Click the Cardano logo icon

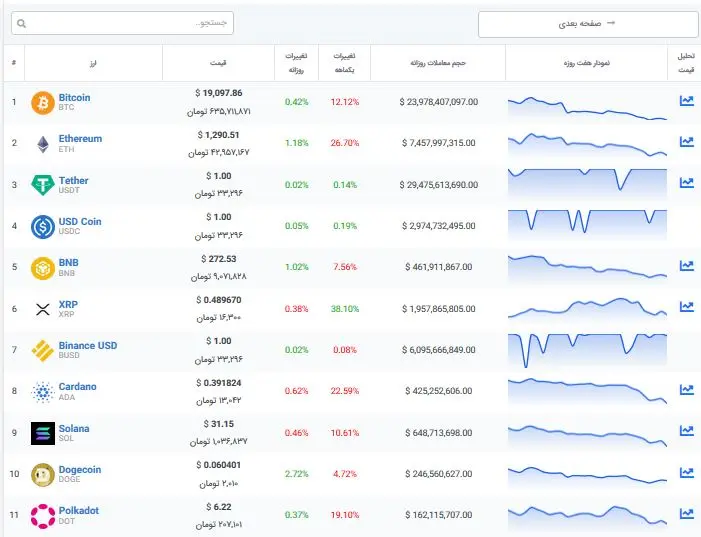43,391
